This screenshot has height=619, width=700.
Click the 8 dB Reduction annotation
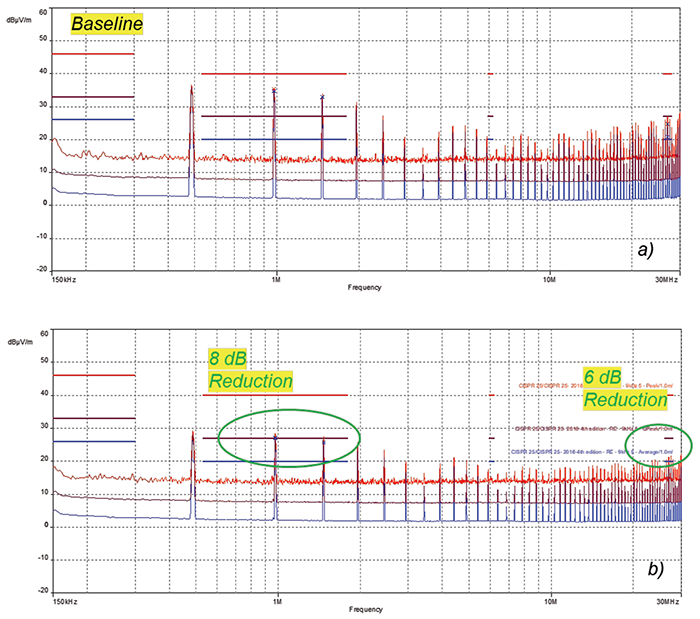coord(249,368)
